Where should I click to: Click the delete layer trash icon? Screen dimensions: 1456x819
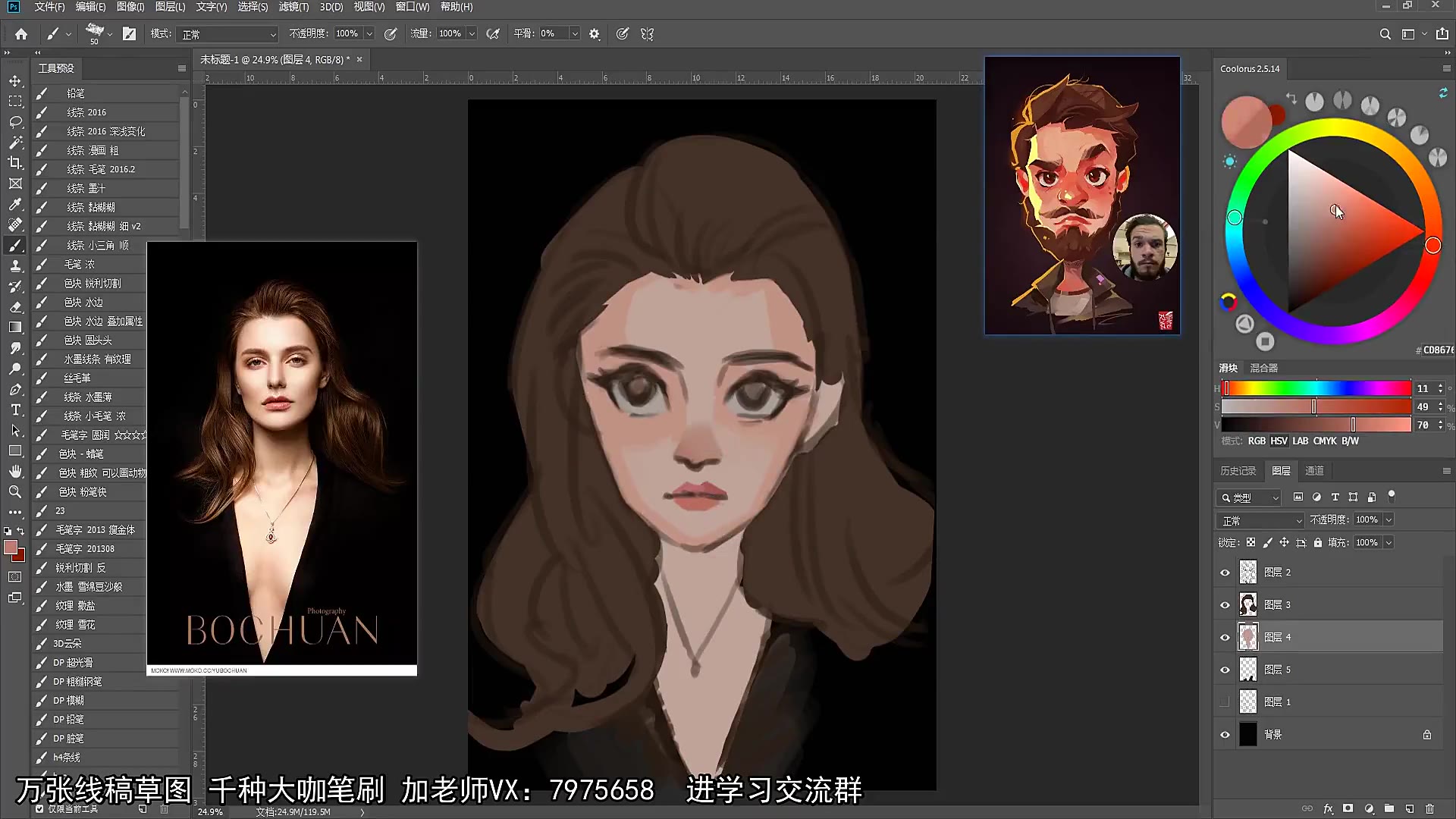(x=1429, y=808)
